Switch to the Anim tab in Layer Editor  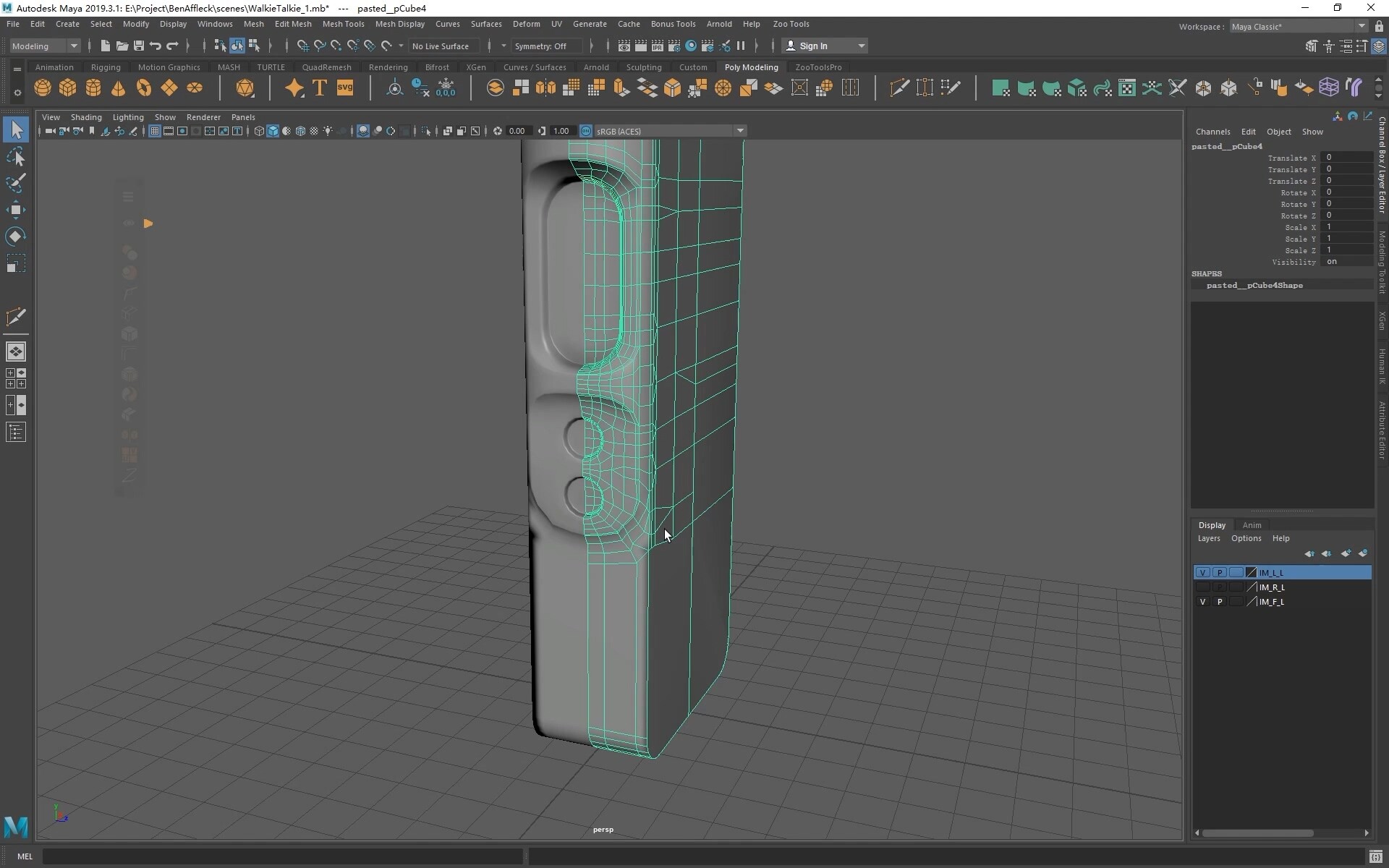1252,525
